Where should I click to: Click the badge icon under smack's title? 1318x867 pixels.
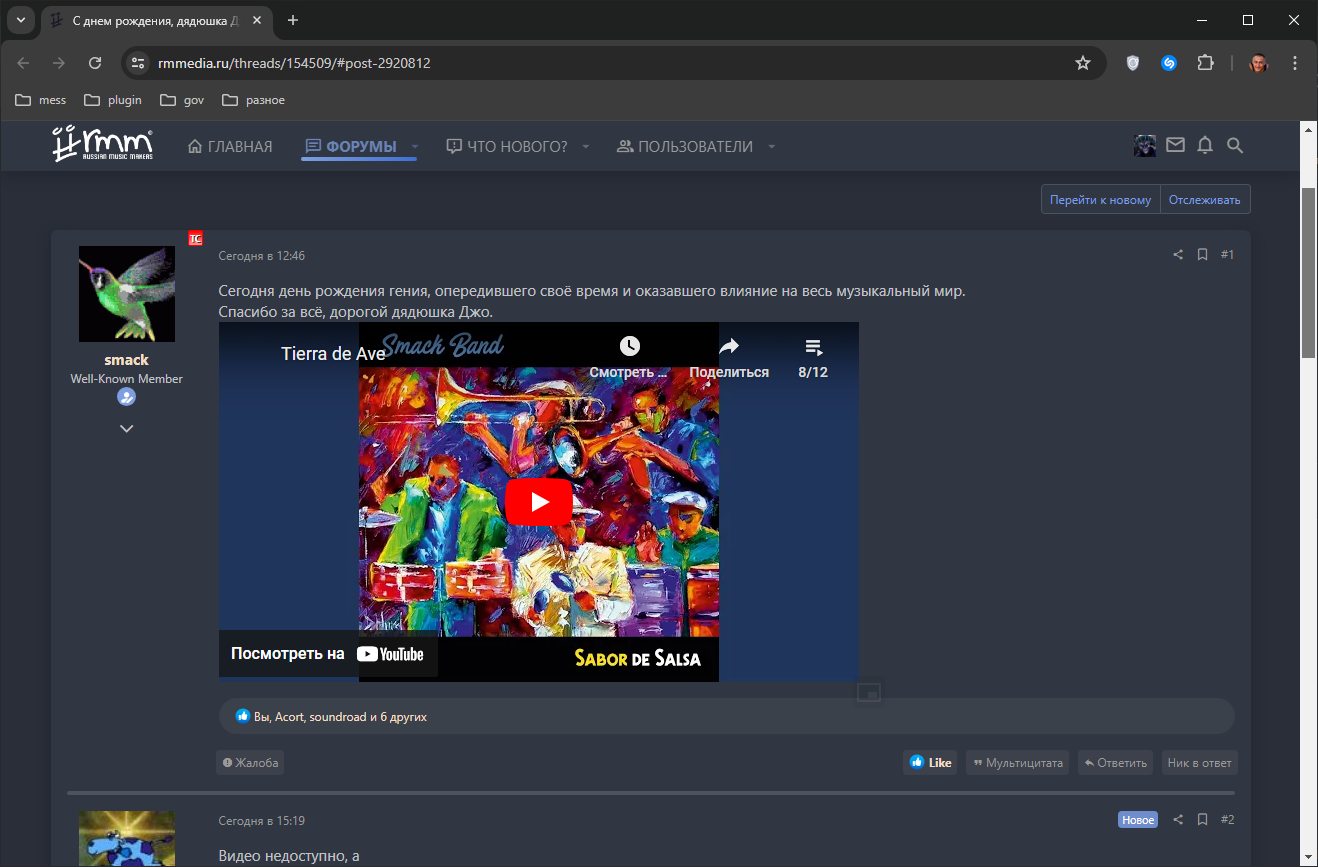(x=127, y=397)
